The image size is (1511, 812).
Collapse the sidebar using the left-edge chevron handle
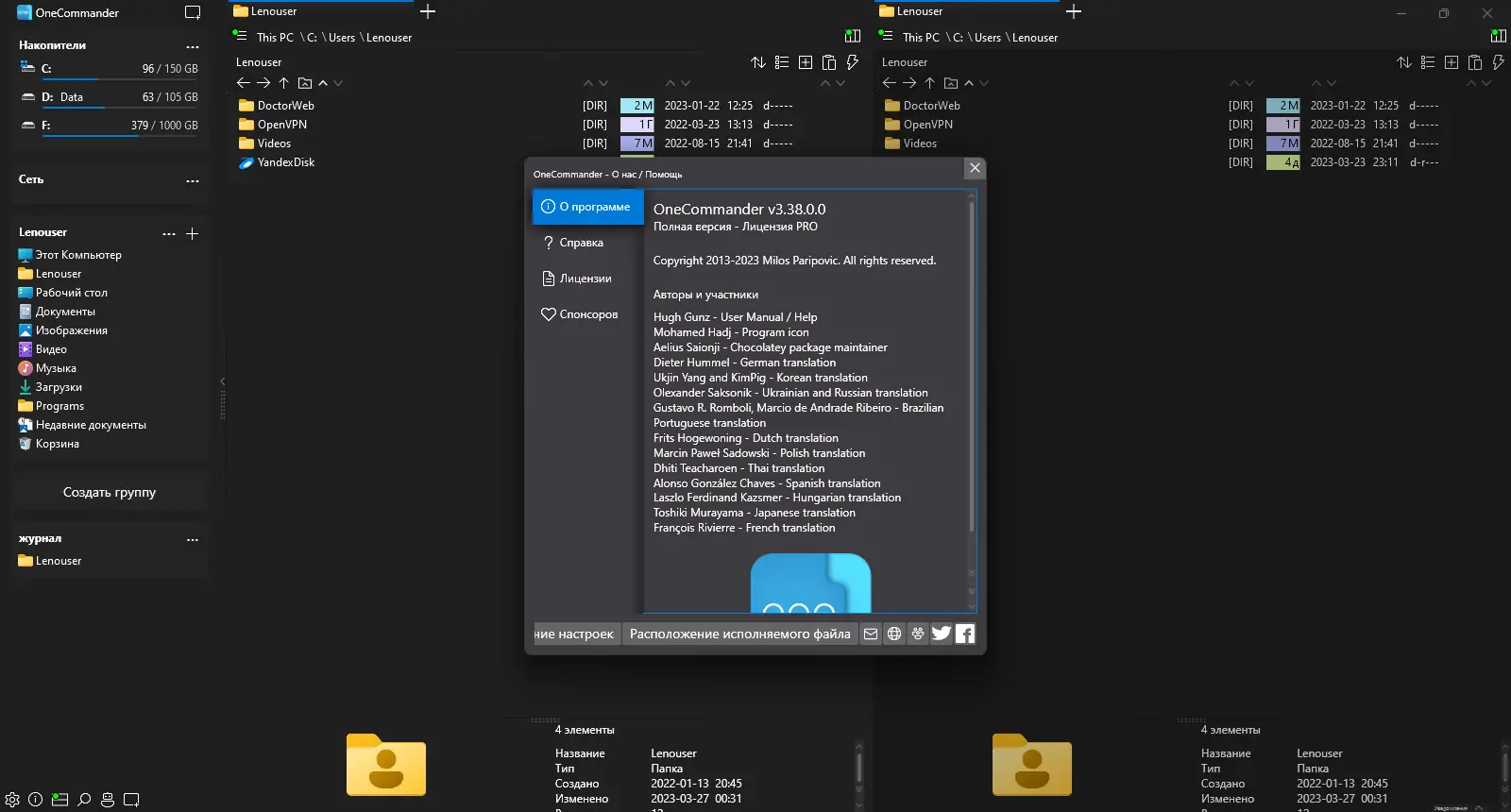pos(222,381)
